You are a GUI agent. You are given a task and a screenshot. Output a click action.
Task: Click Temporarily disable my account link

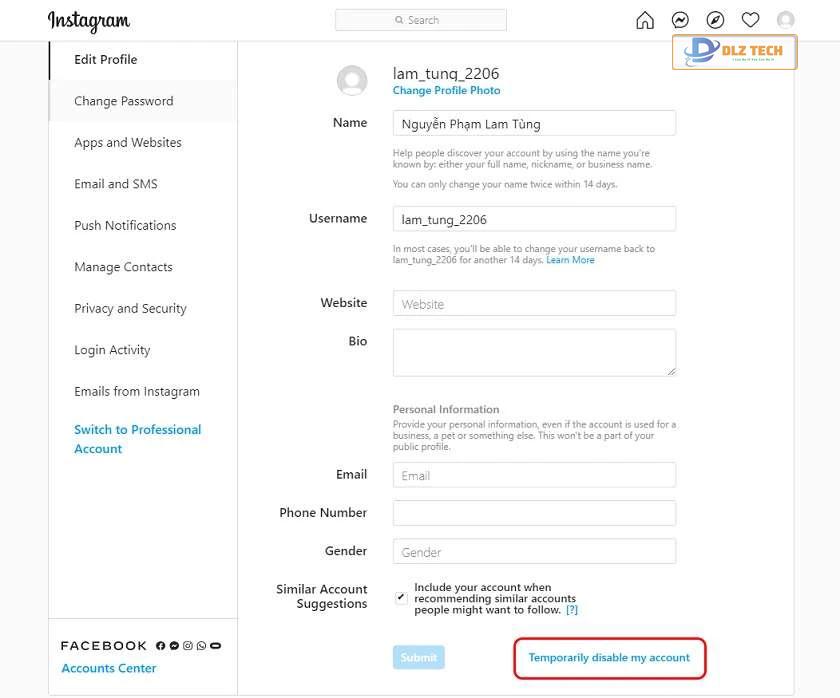point(609,657)
